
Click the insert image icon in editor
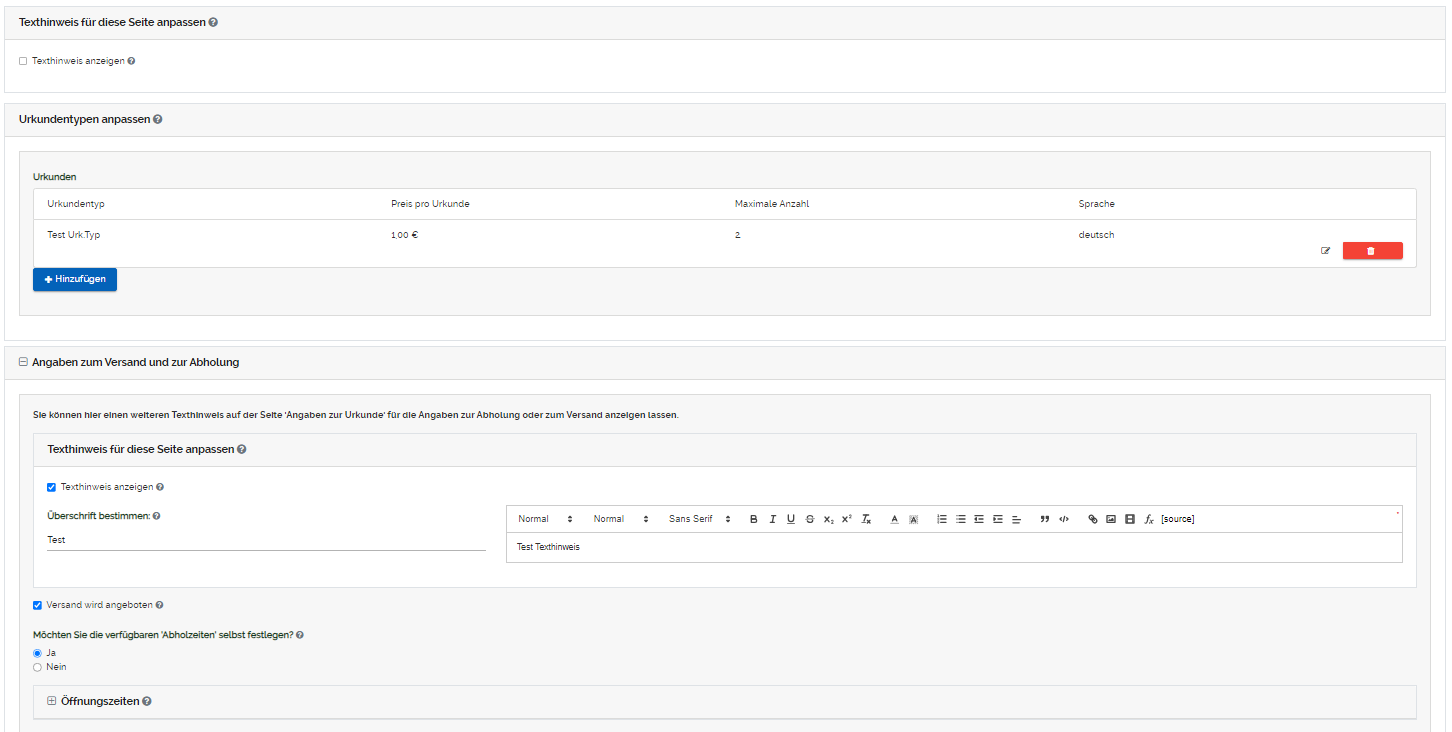(x=1111, y=519)
